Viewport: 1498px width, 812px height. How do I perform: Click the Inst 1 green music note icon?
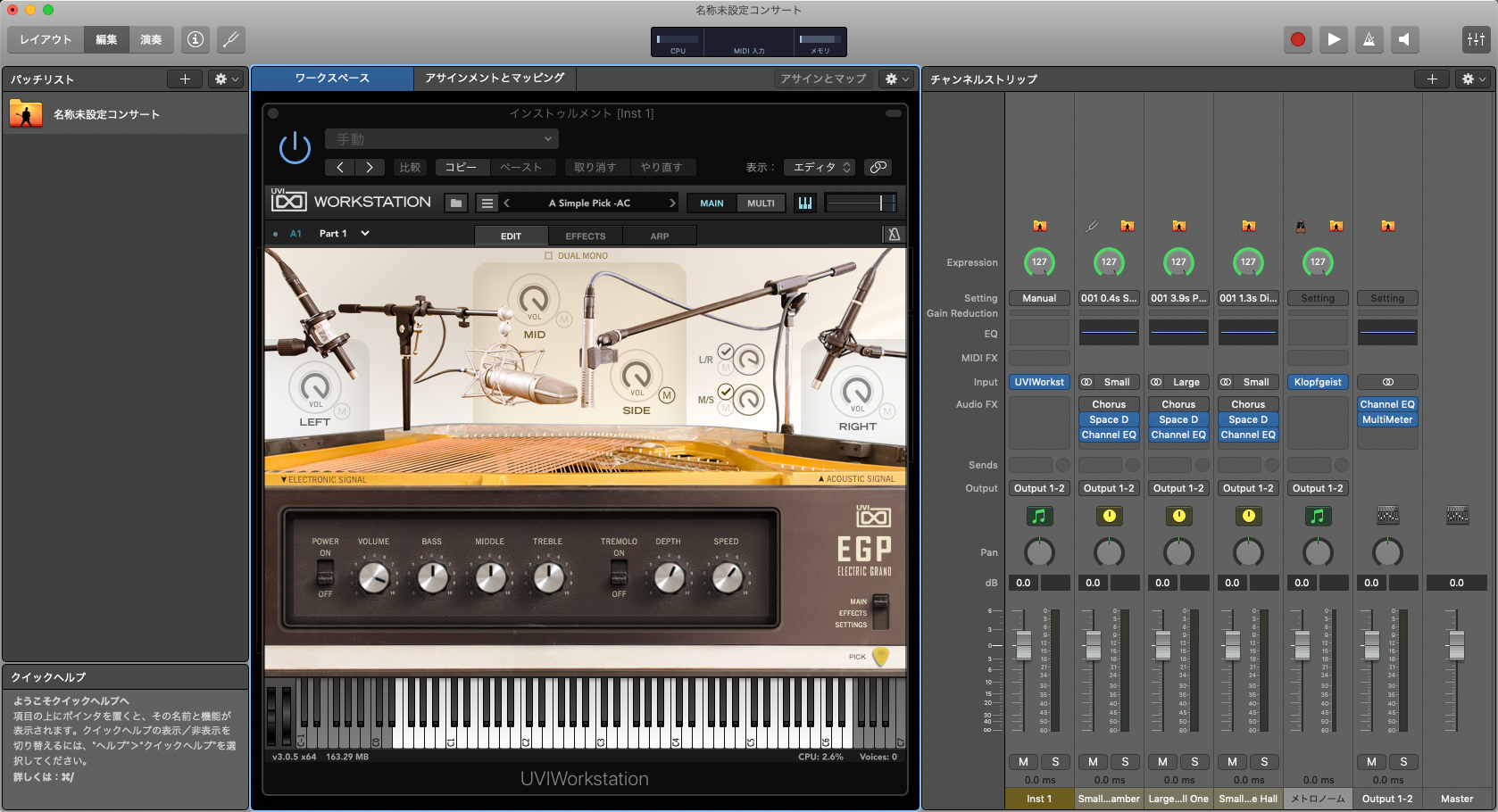pos(1038,516)
